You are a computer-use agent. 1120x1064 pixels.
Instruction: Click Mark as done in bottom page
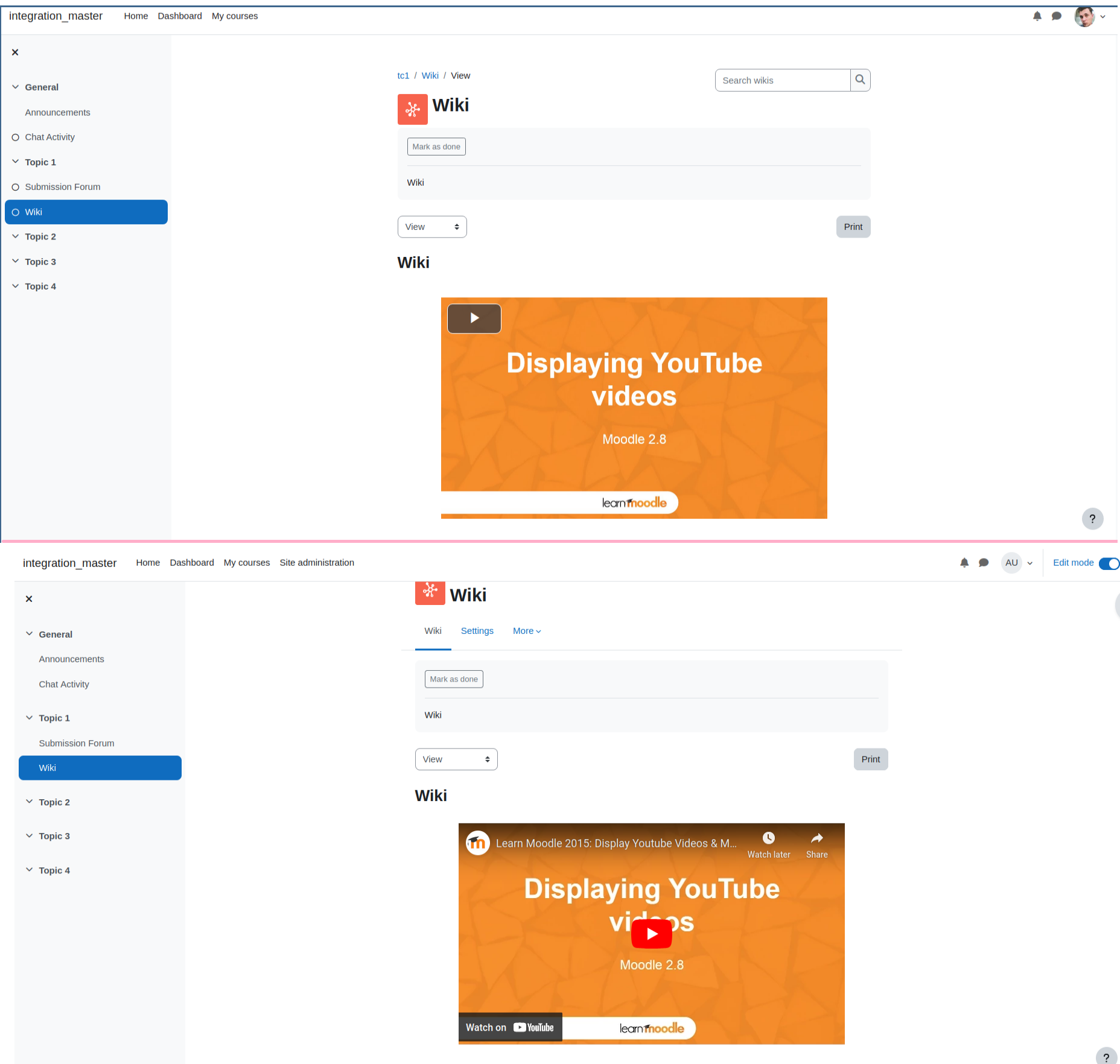454,679
